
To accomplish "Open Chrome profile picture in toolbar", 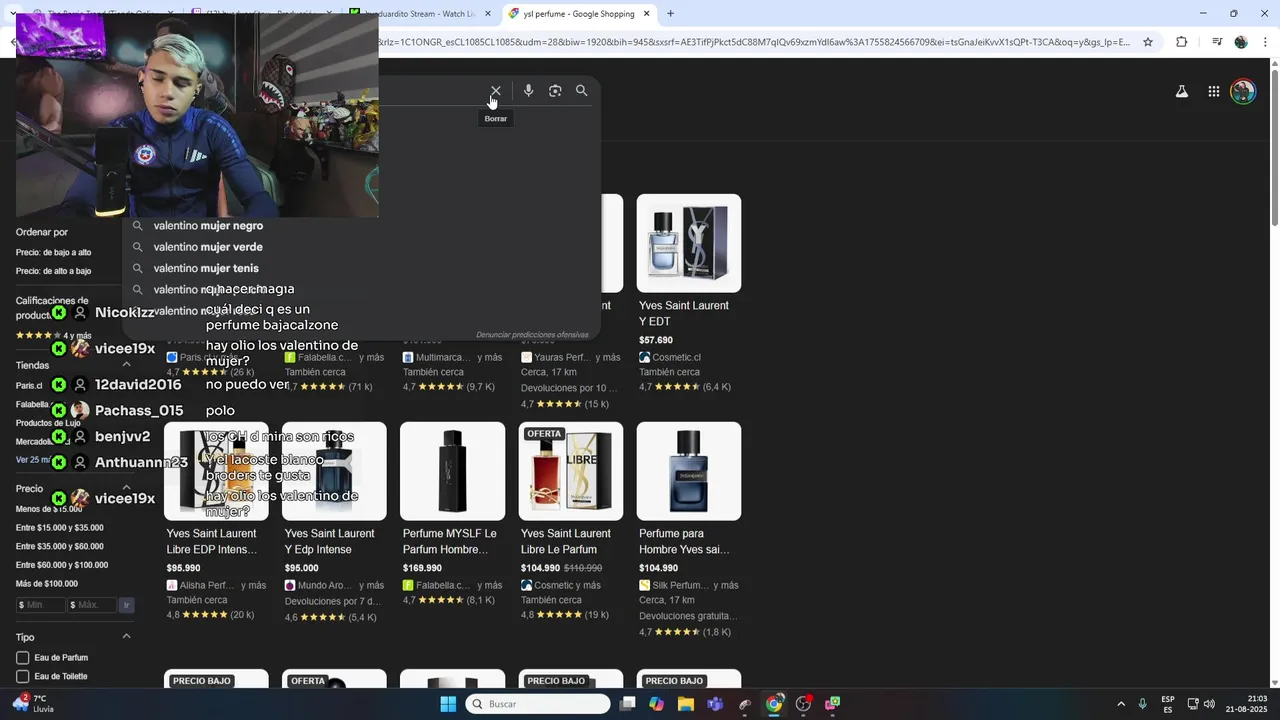I will click(x=1241, y=42).
